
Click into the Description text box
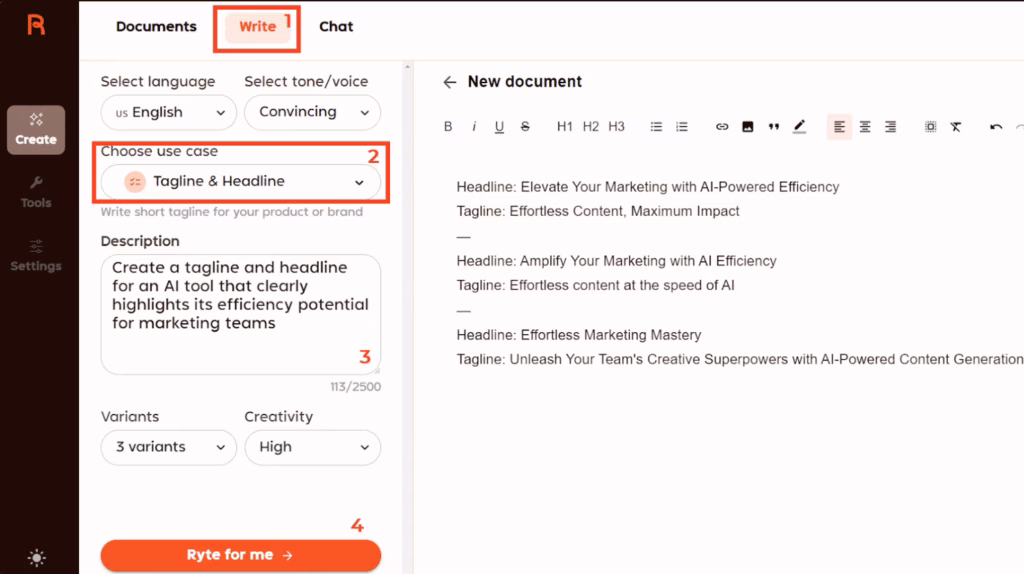[x=240, y=313]
